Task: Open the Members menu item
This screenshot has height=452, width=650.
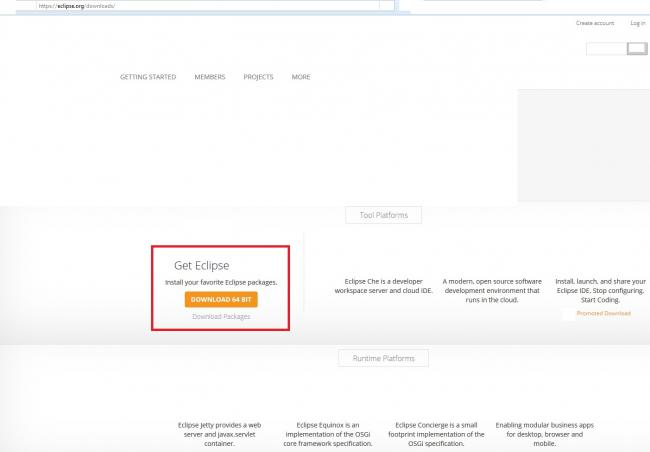Action: tap(210, 77)
